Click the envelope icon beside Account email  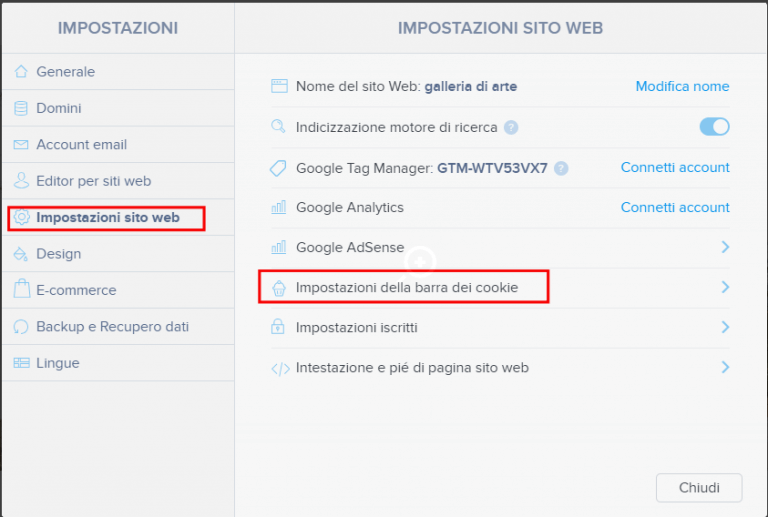click(21, 144)
